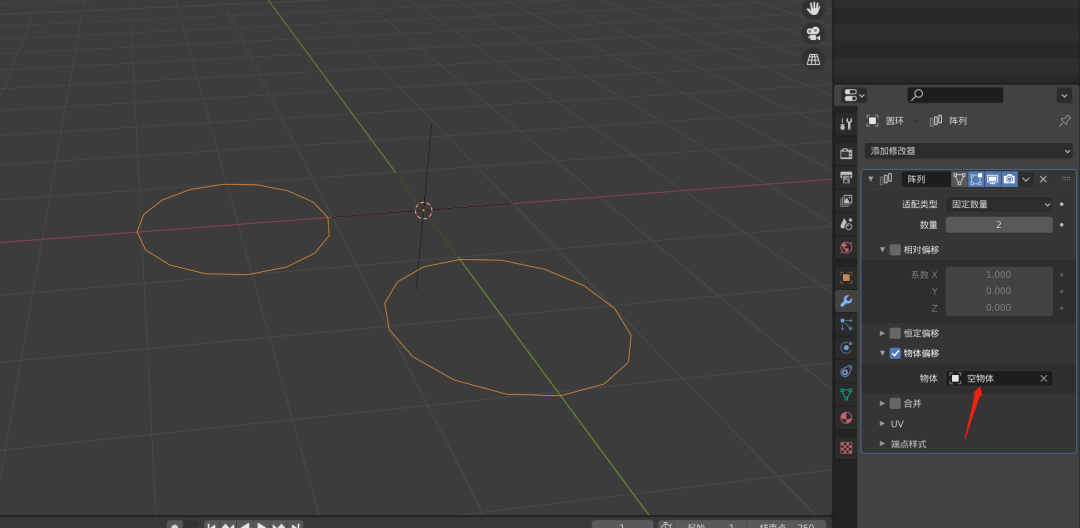The width and height of the screenshot is (1080, 528).
Task: Expand the 恒定偏移 section
Action: tap(882, 332)
